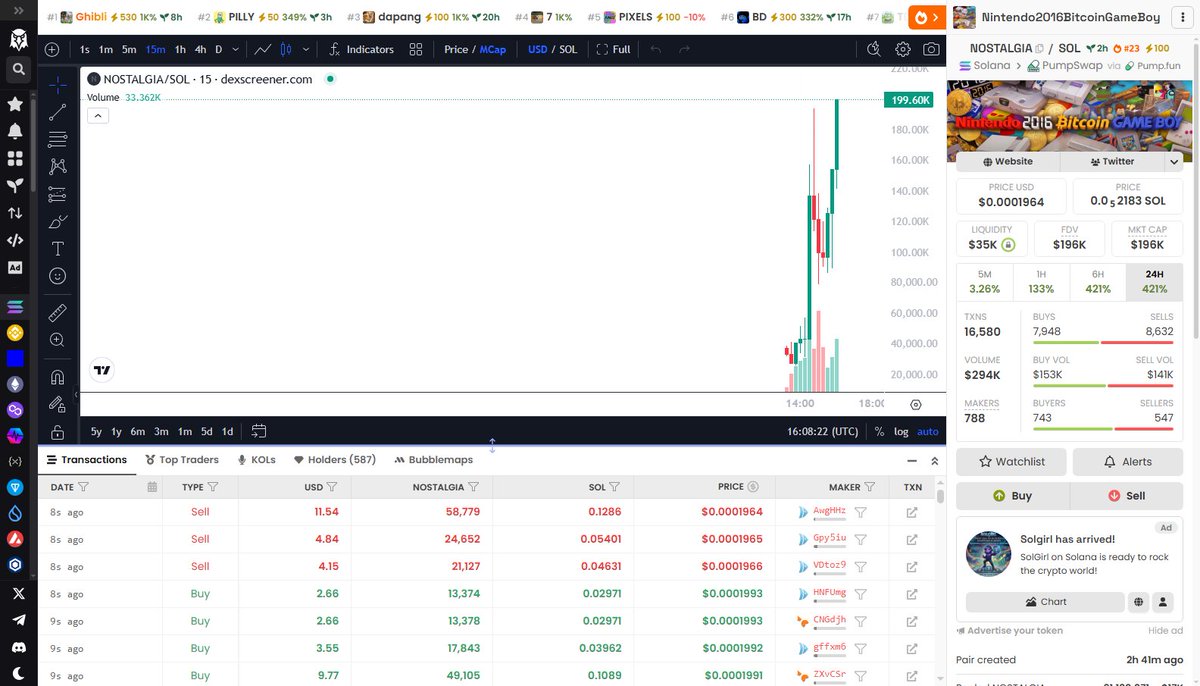Open the search icon in left sidebar
1200x686 pixels.
point(18,69)
